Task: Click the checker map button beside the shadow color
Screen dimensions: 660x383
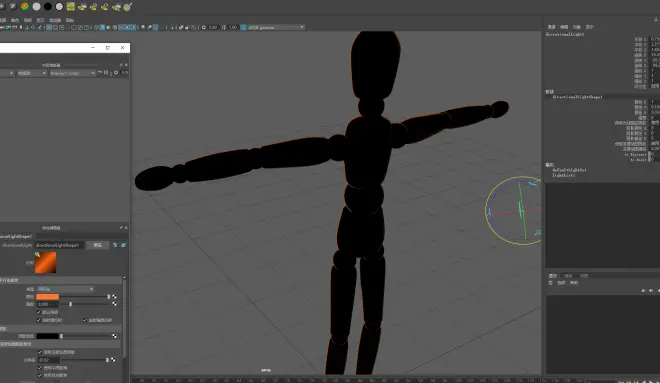Action: 114,336
